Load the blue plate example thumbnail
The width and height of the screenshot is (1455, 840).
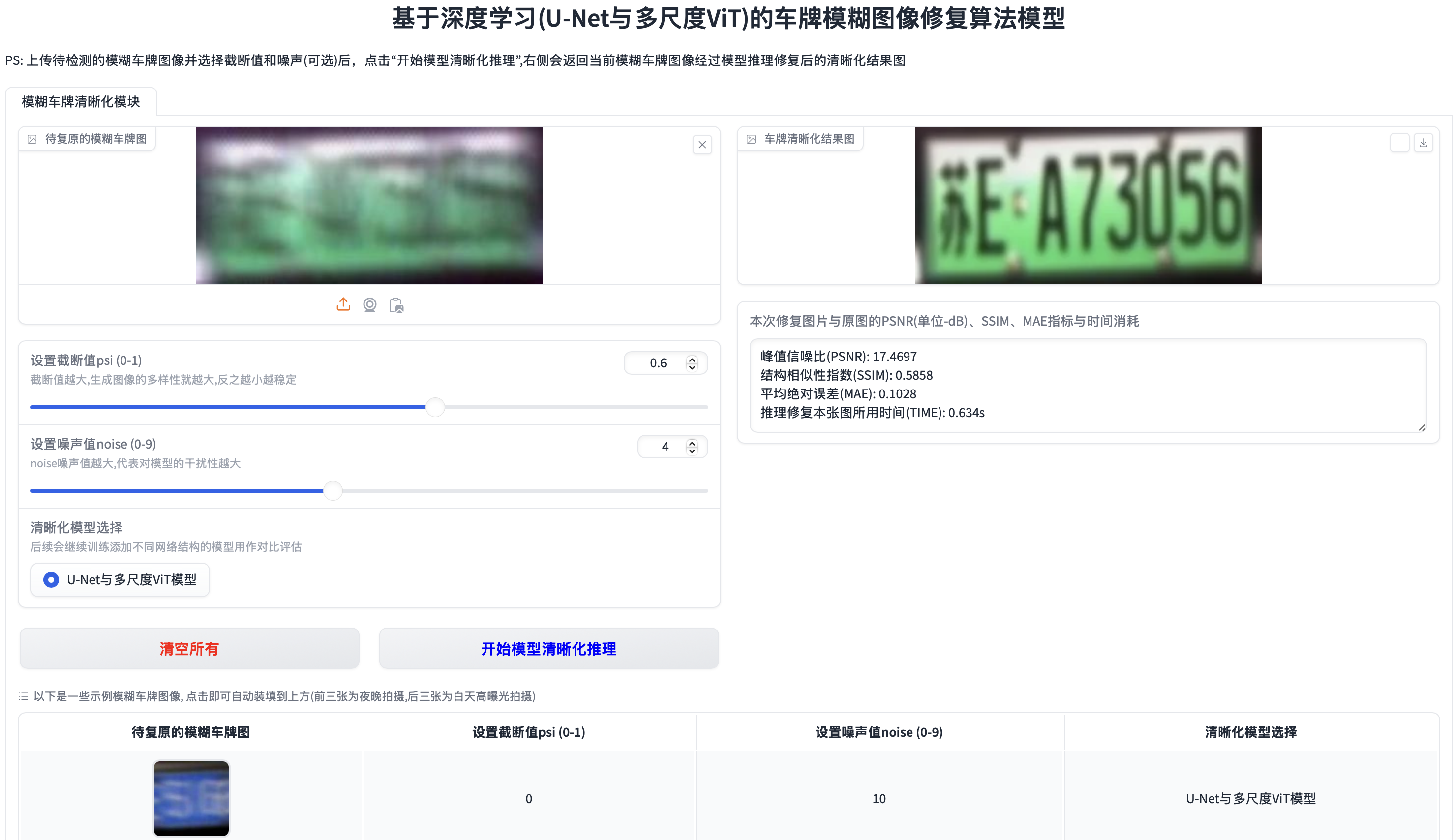pos(191,798)
